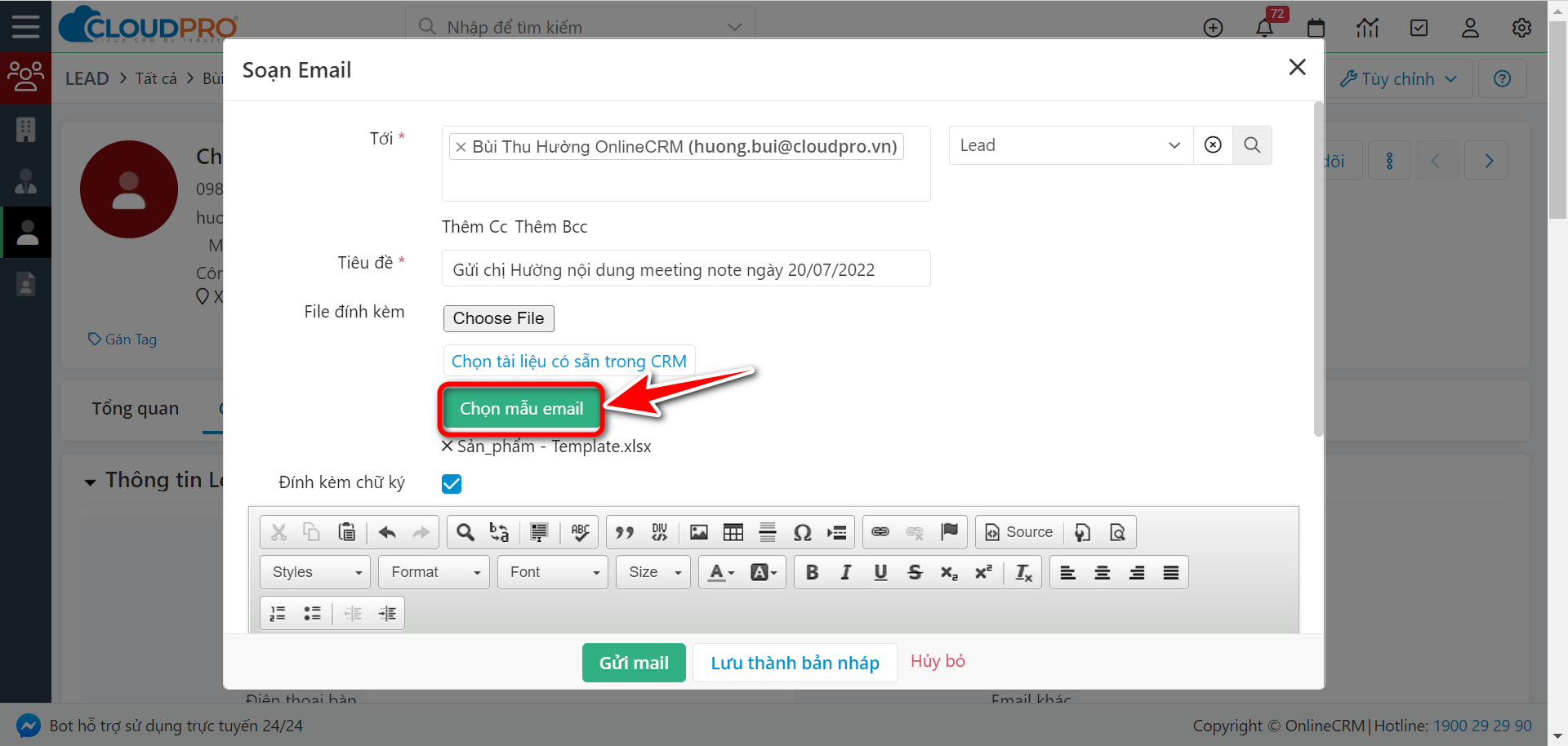Close the Soạn Email dialog
The width and height of the screenshot is (1568, 746).
click(1297, 67)
